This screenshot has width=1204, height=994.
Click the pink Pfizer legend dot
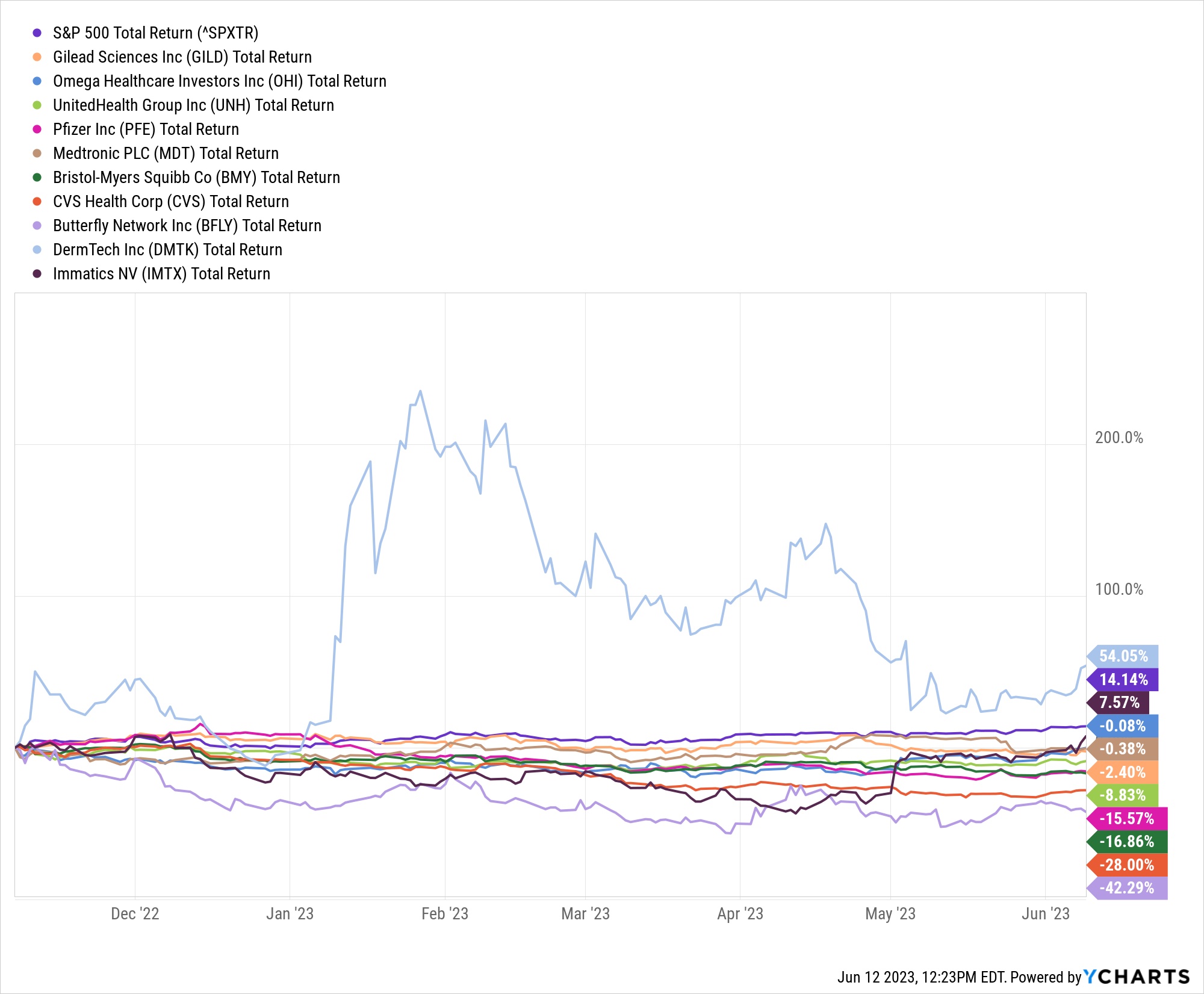pos(37,129)
